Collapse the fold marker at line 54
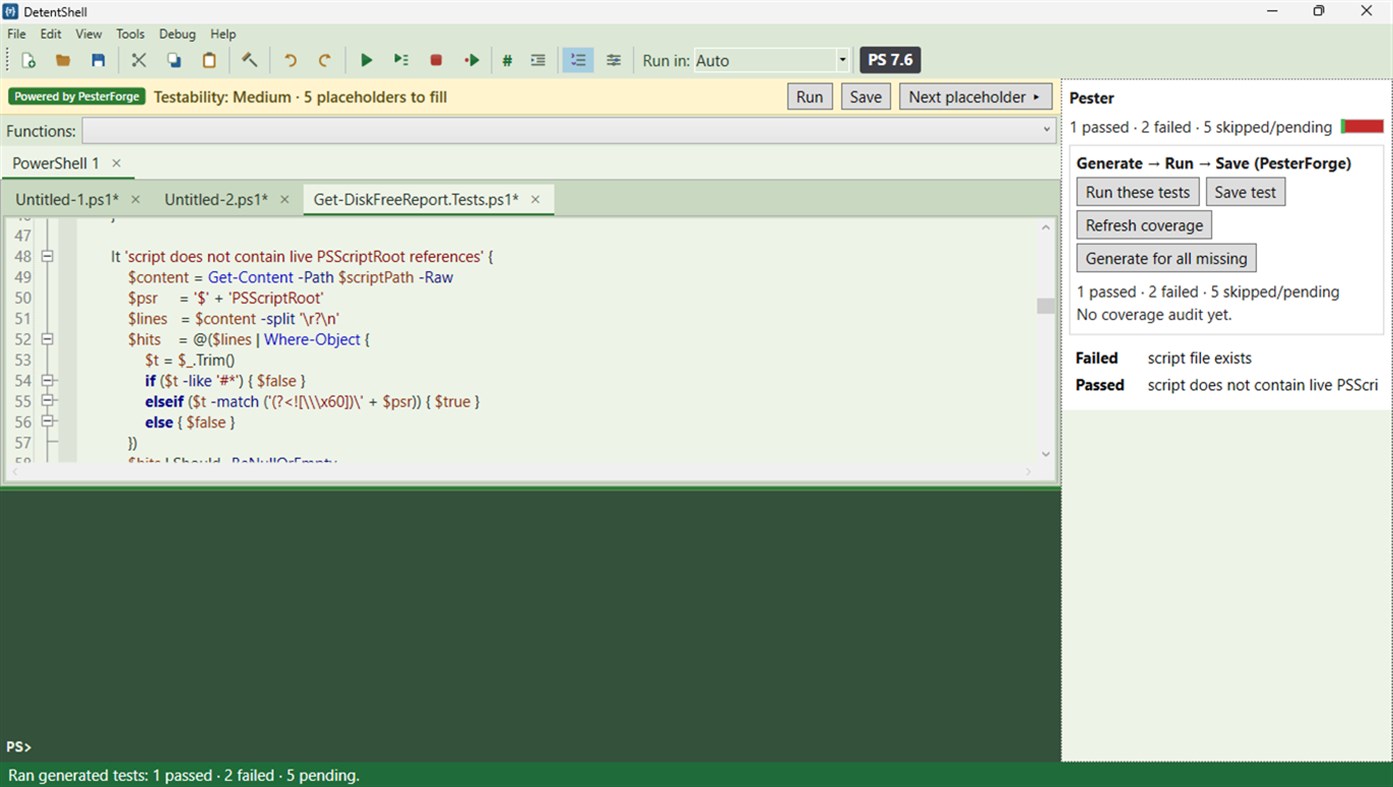The height and width of the screenshot is (787, 1393). click(x=47, y=380)
